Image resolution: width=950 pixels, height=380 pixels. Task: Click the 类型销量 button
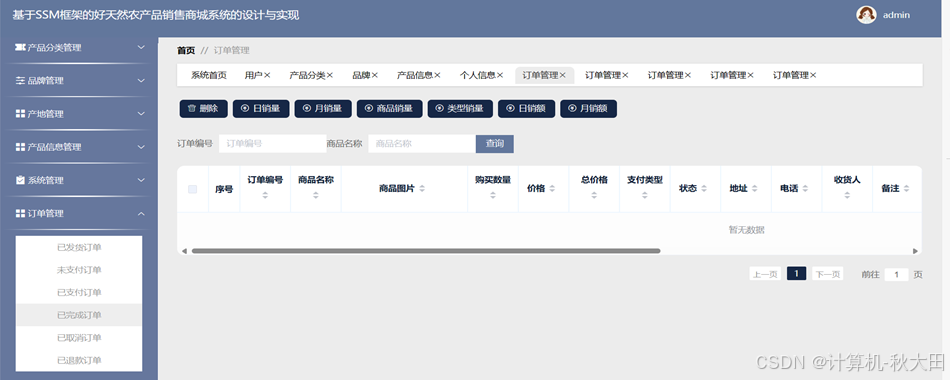(x=460, y=108)
